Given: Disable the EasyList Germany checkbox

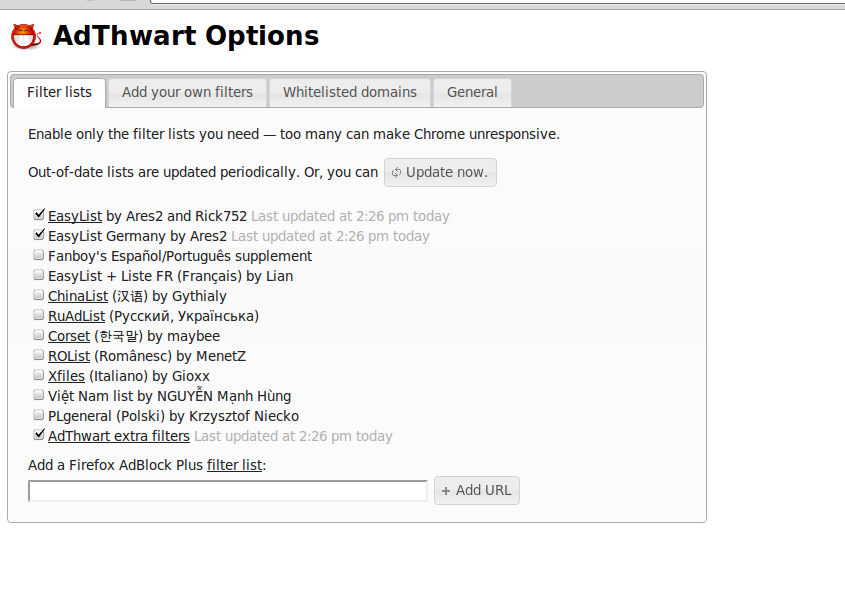Looking at the screenshot, I should 39,235.
